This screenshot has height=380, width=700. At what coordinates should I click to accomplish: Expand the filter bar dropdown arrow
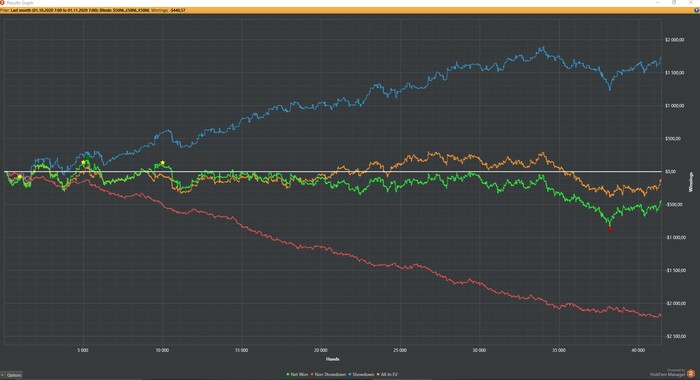click(x=696, y=10)
